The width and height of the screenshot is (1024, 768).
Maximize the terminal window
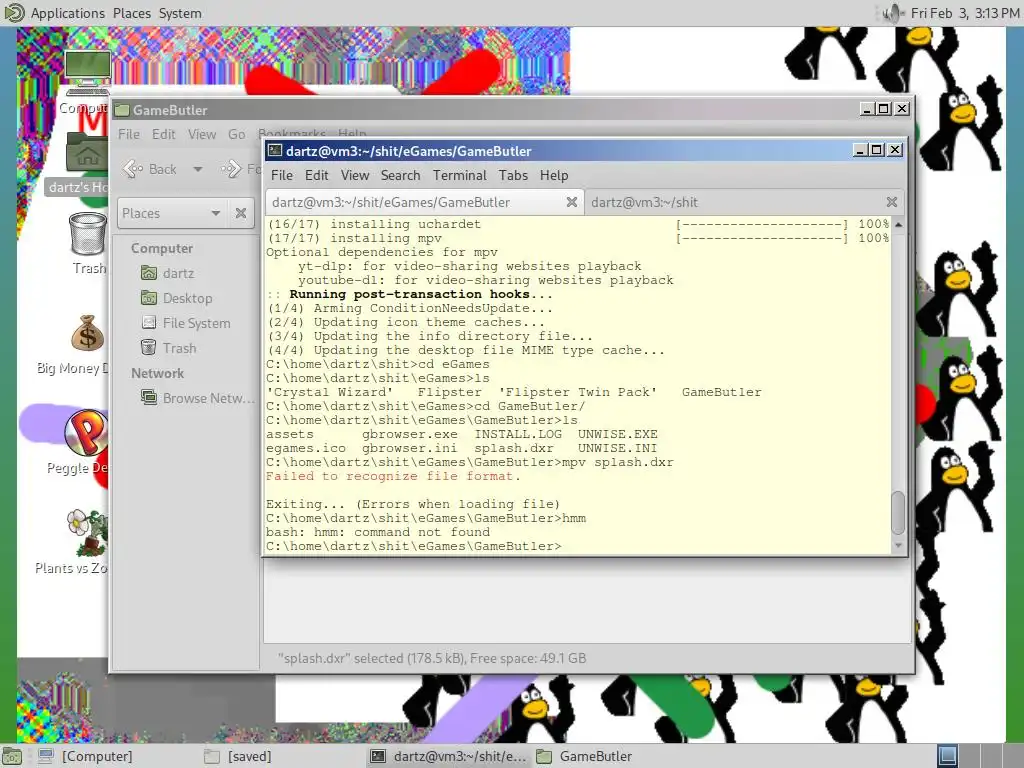pyautogui.click(x=877, y=150)
